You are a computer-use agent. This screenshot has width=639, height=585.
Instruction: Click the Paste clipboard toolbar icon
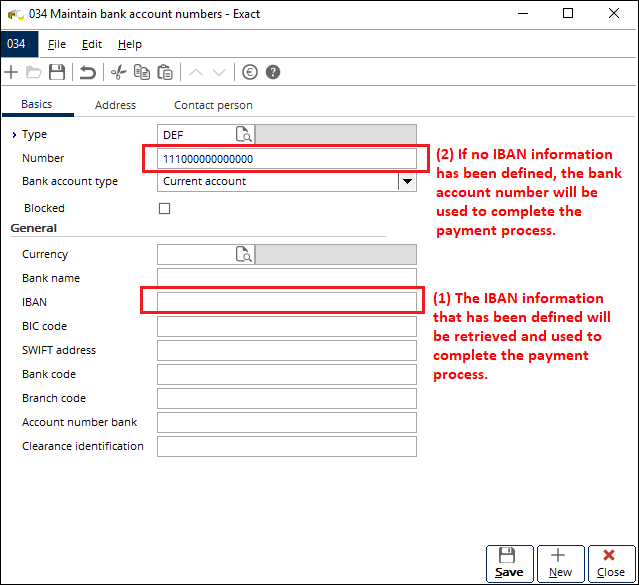pos(165,72)
